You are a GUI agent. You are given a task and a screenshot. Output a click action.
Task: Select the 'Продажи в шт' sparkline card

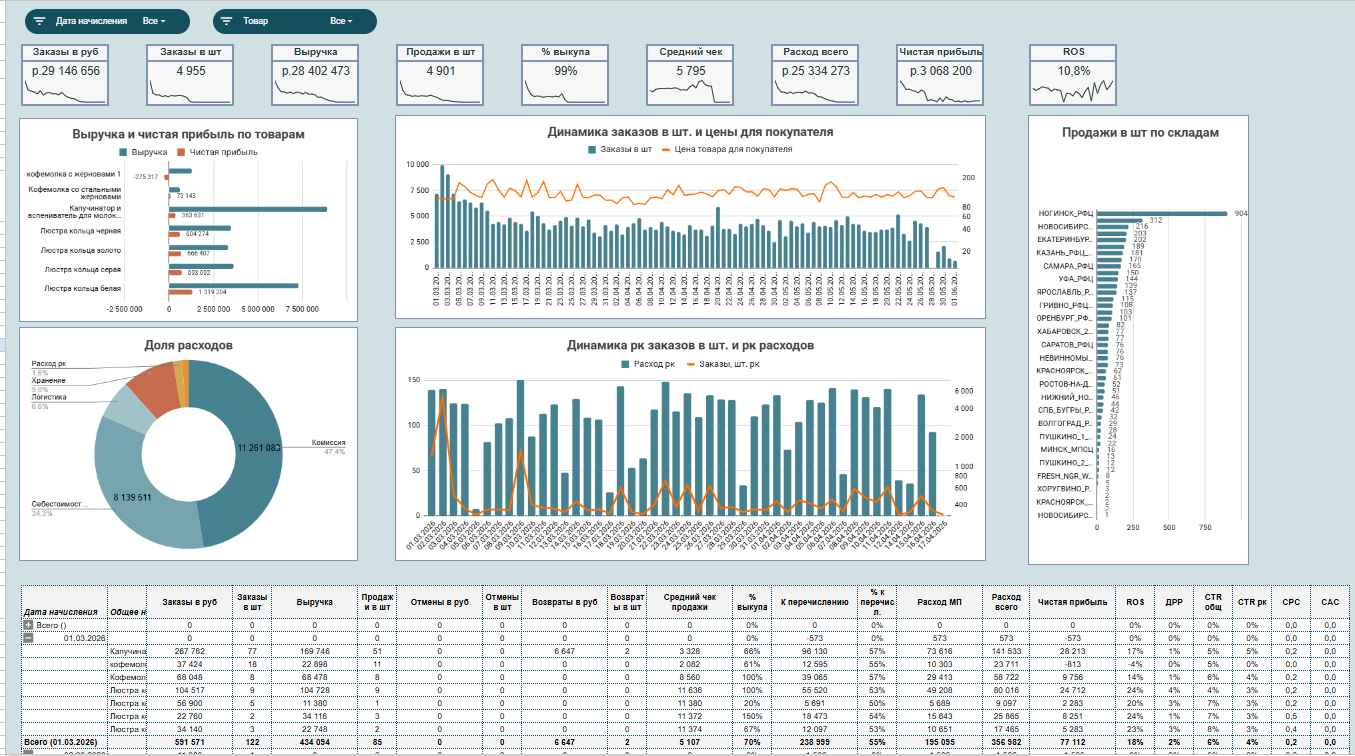tap(441, 74)
